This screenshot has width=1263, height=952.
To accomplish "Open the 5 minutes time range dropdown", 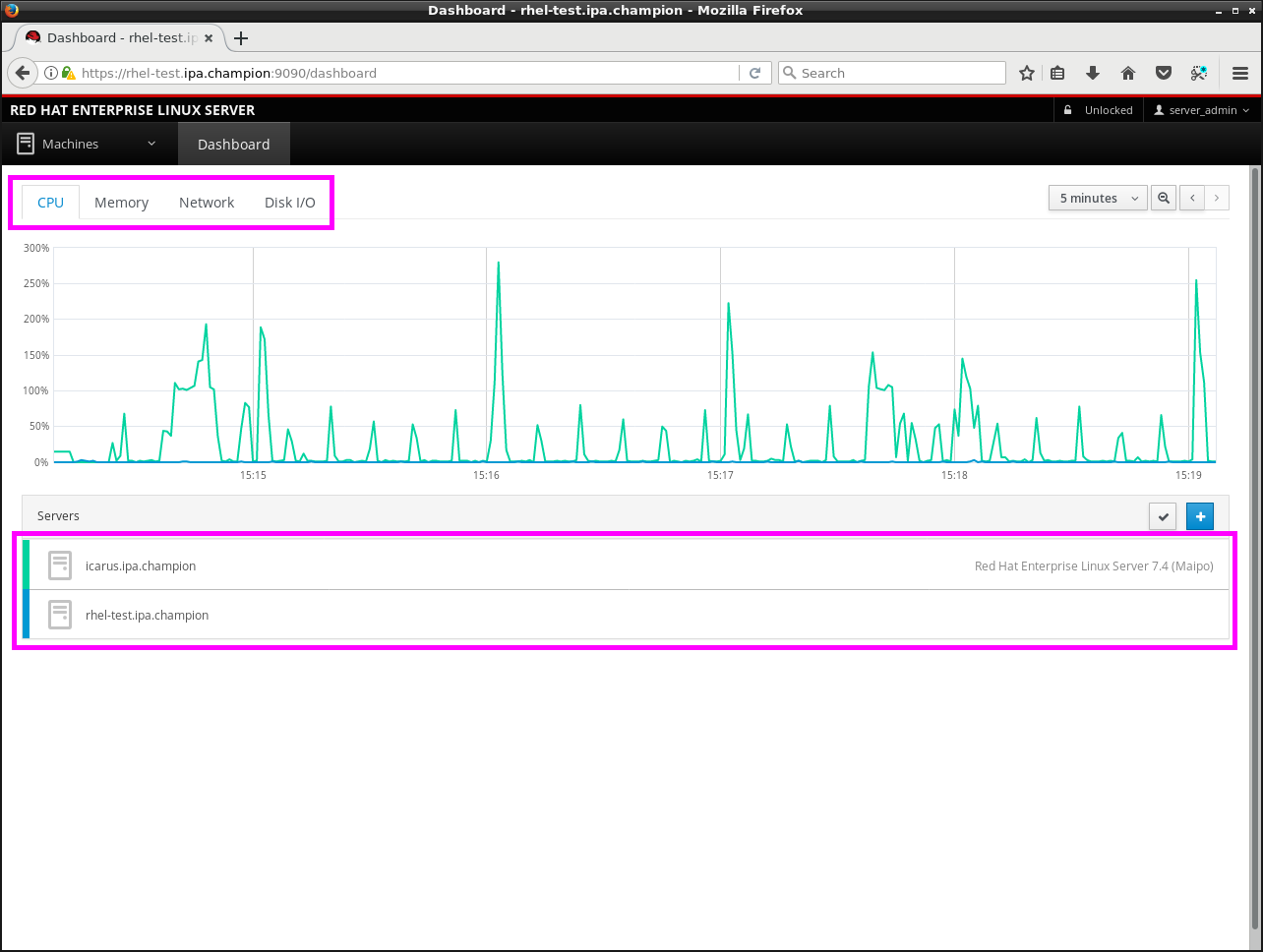I will click(x=1098, y=198).
